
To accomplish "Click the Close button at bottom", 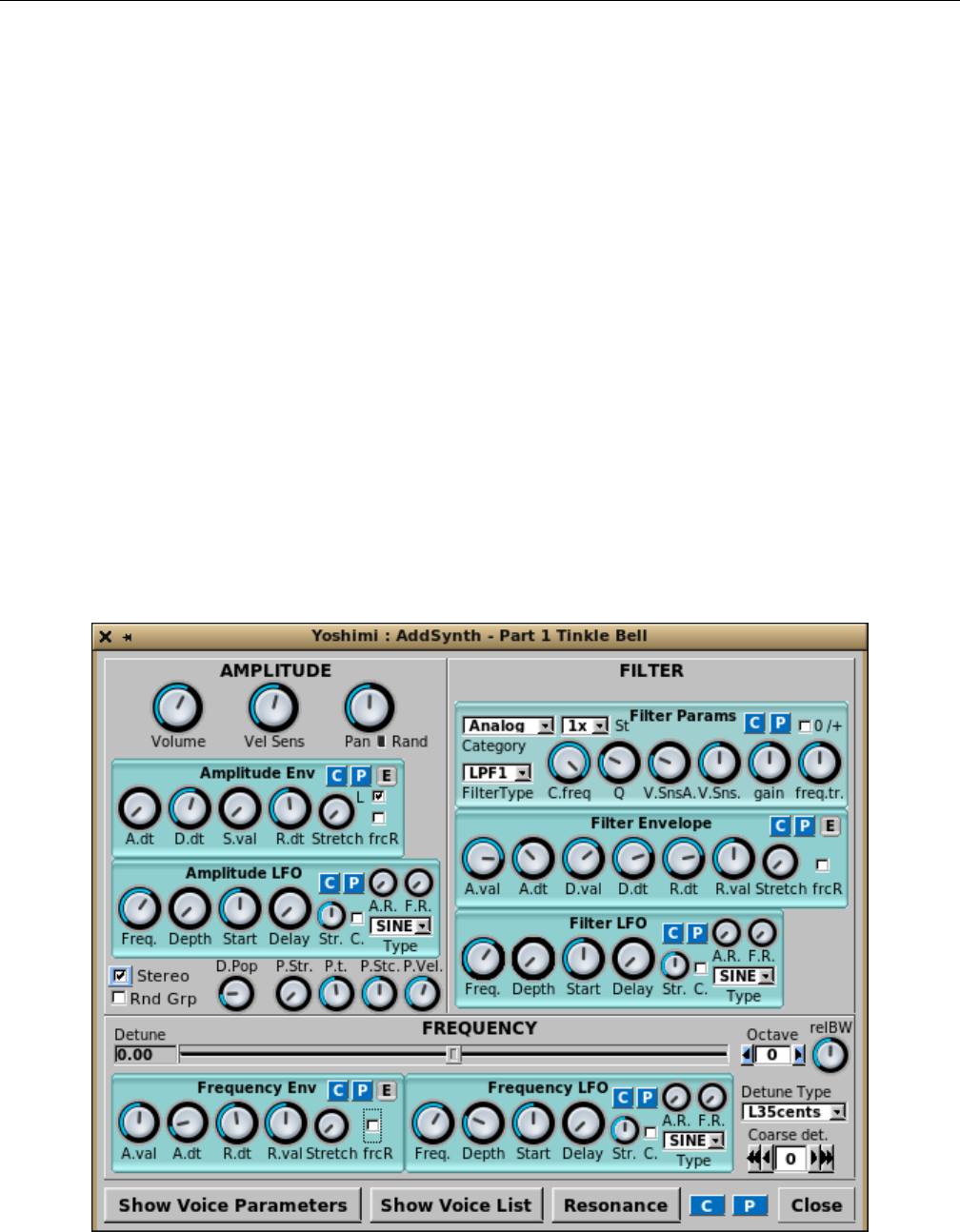I will click(816, 1205).
